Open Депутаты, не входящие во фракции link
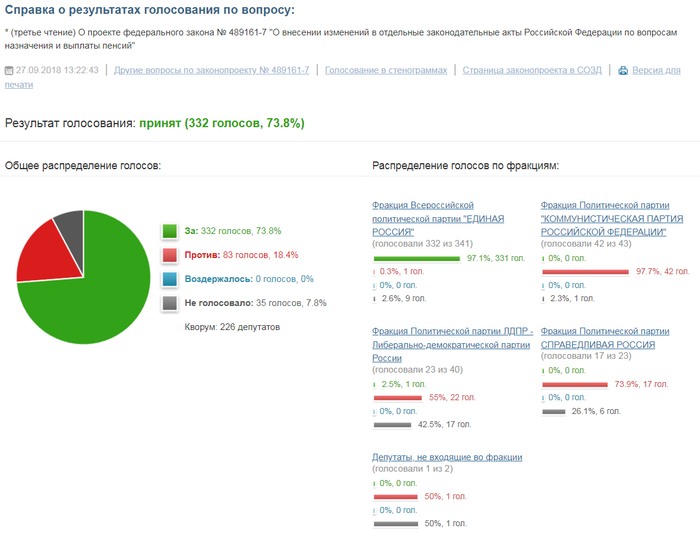This screenshot has height=540, width=700. (447, 457)
